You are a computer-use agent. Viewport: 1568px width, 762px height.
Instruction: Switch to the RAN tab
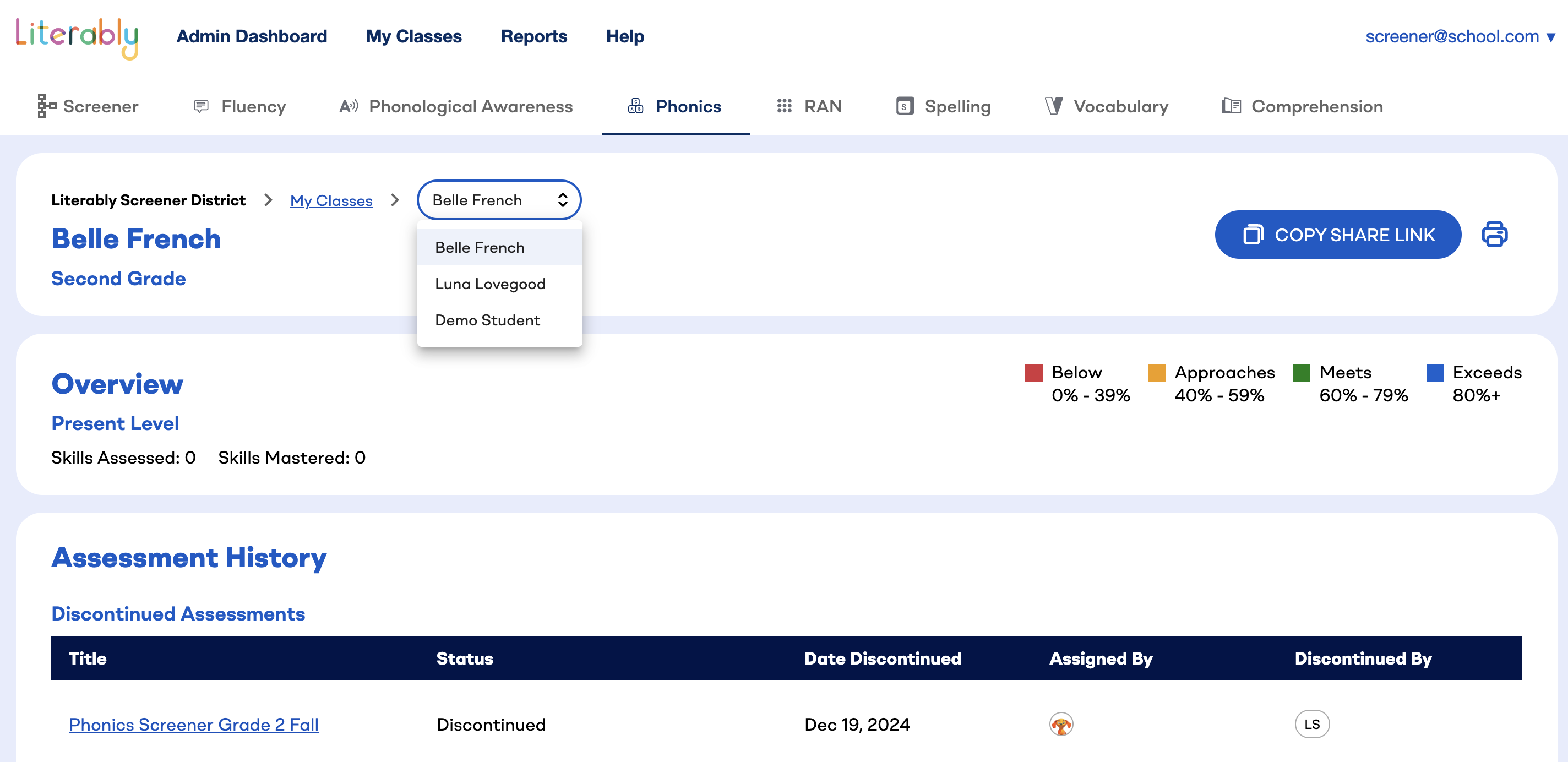coord(809,106)
